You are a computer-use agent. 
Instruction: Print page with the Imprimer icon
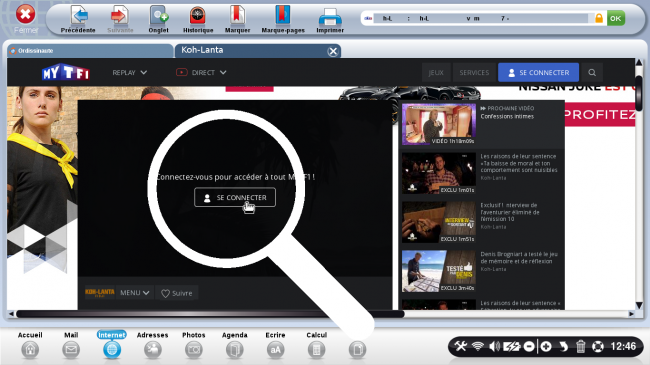[330, 17]
